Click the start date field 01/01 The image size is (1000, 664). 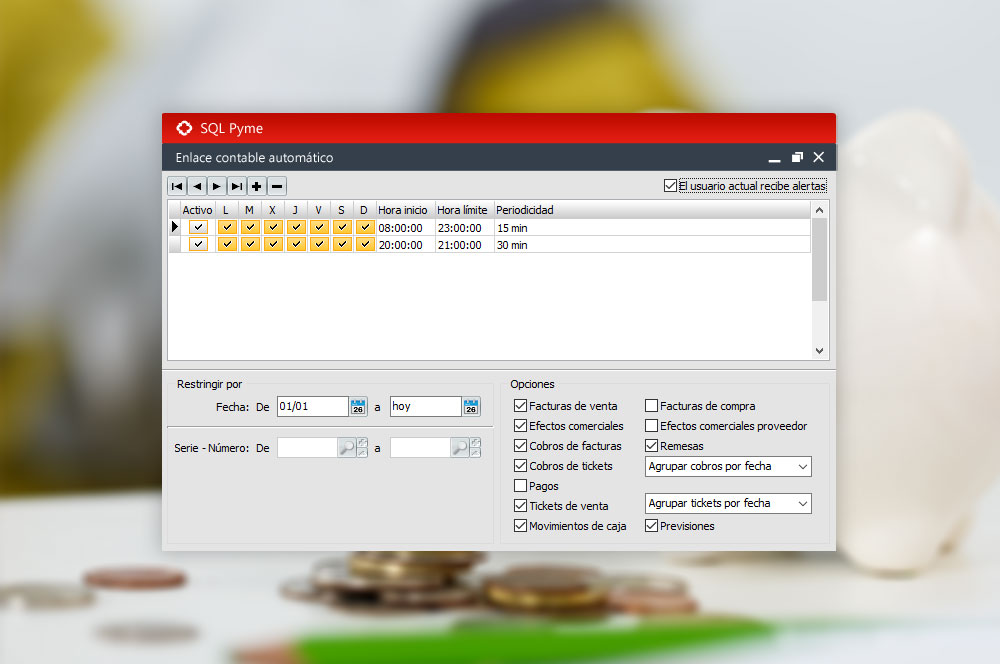[x=312, y=406]
